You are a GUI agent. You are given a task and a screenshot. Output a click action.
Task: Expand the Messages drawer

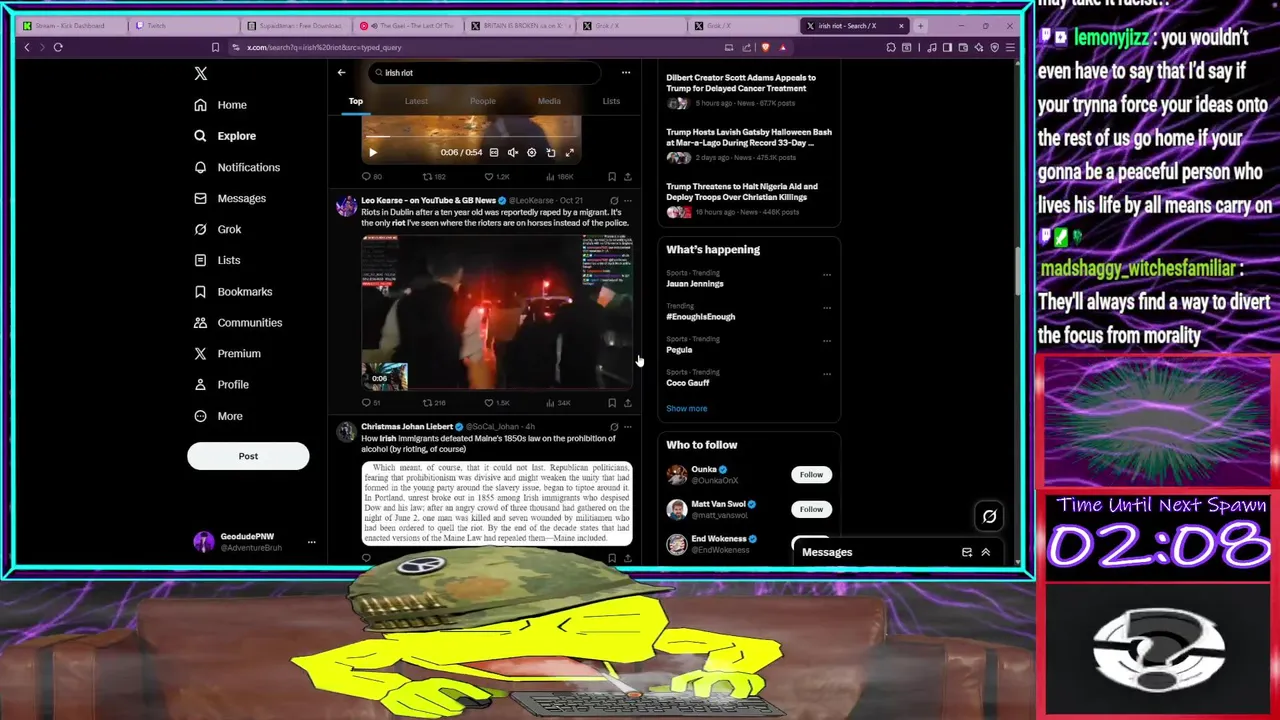tap(985, 552)
